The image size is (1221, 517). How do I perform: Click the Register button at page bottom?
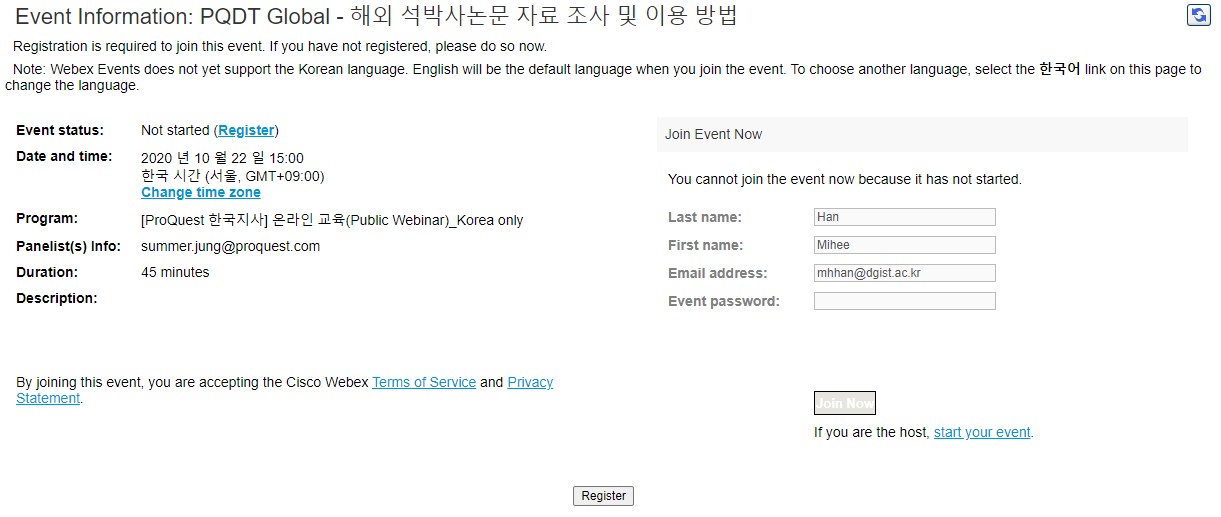point(604,496)
